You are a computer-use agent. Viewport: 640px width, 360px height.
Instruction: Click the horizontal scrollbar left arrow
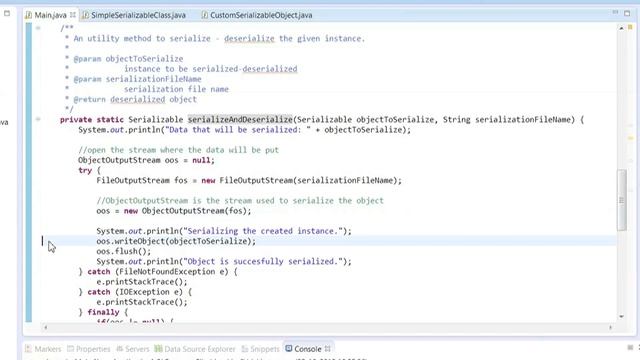pos(45,327)
